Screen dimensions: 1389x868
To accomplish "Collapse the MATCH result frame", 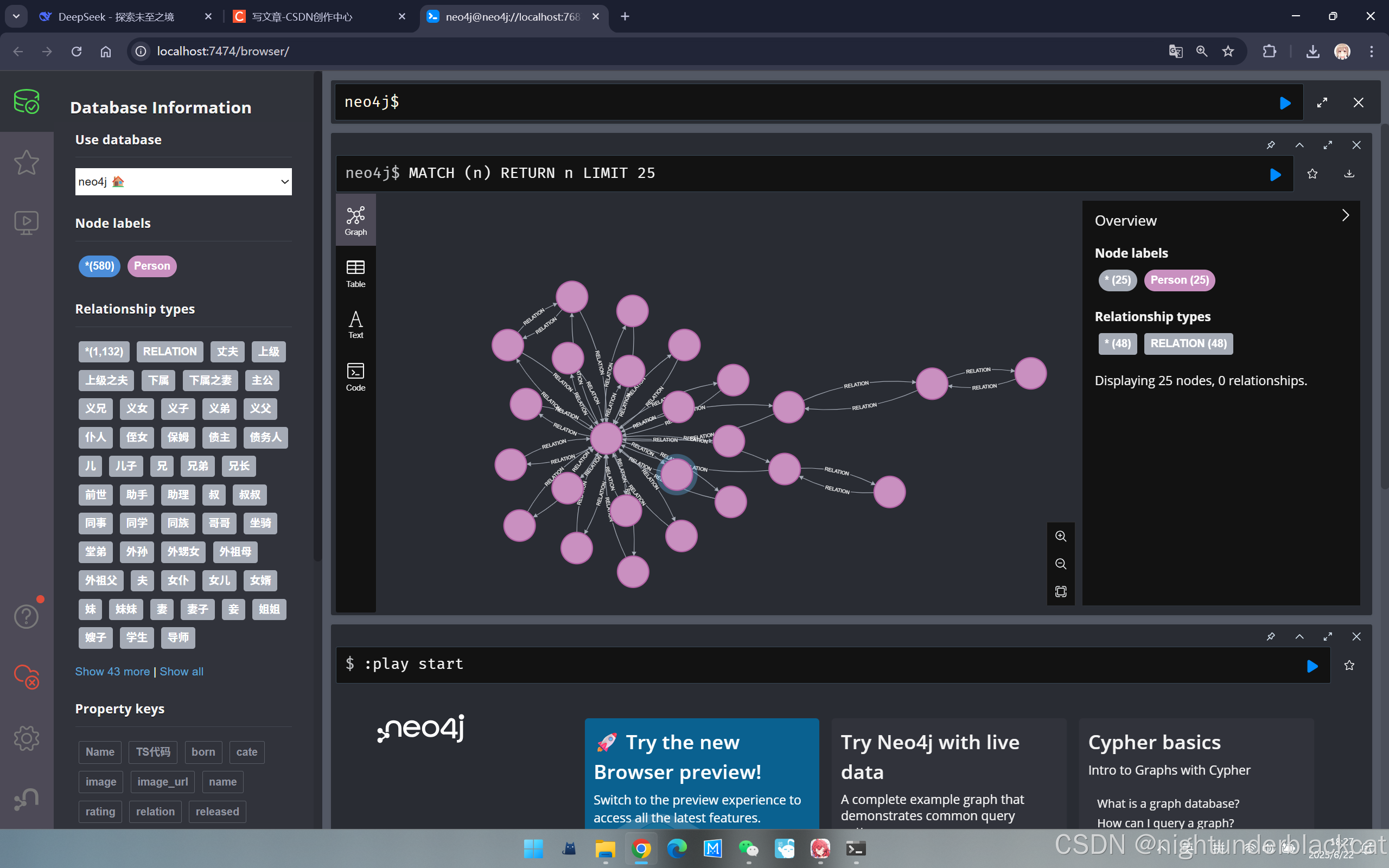I will click(x=1299, y=145).
